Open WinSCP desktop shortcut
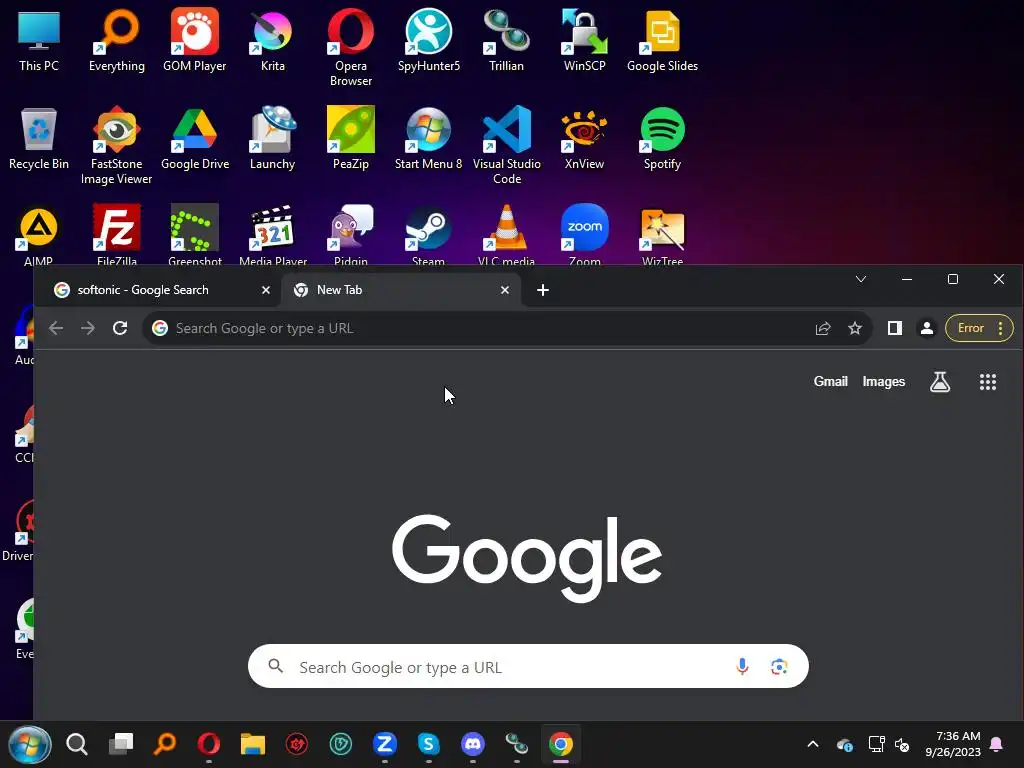 click(584, 40)
